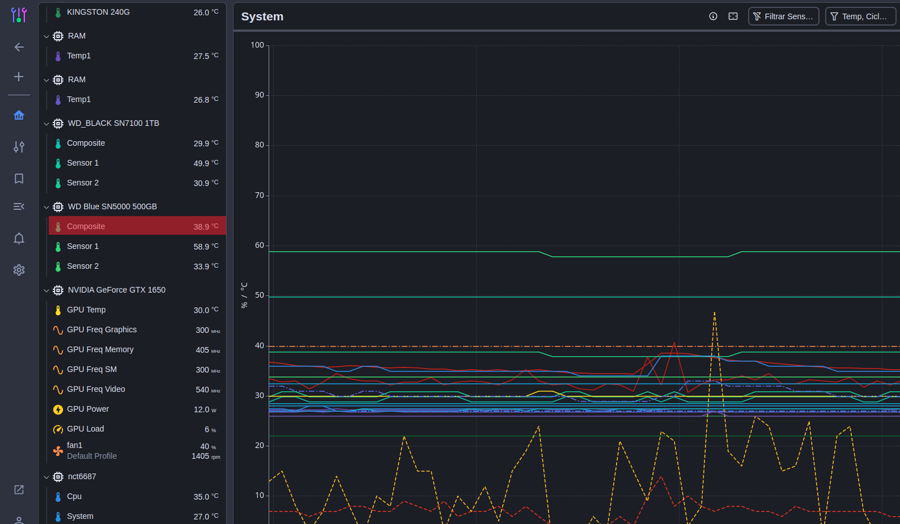Click the yellow GPU Temp thermometer icon
This screenshot has height=524, width=900.
click(58, 311)
